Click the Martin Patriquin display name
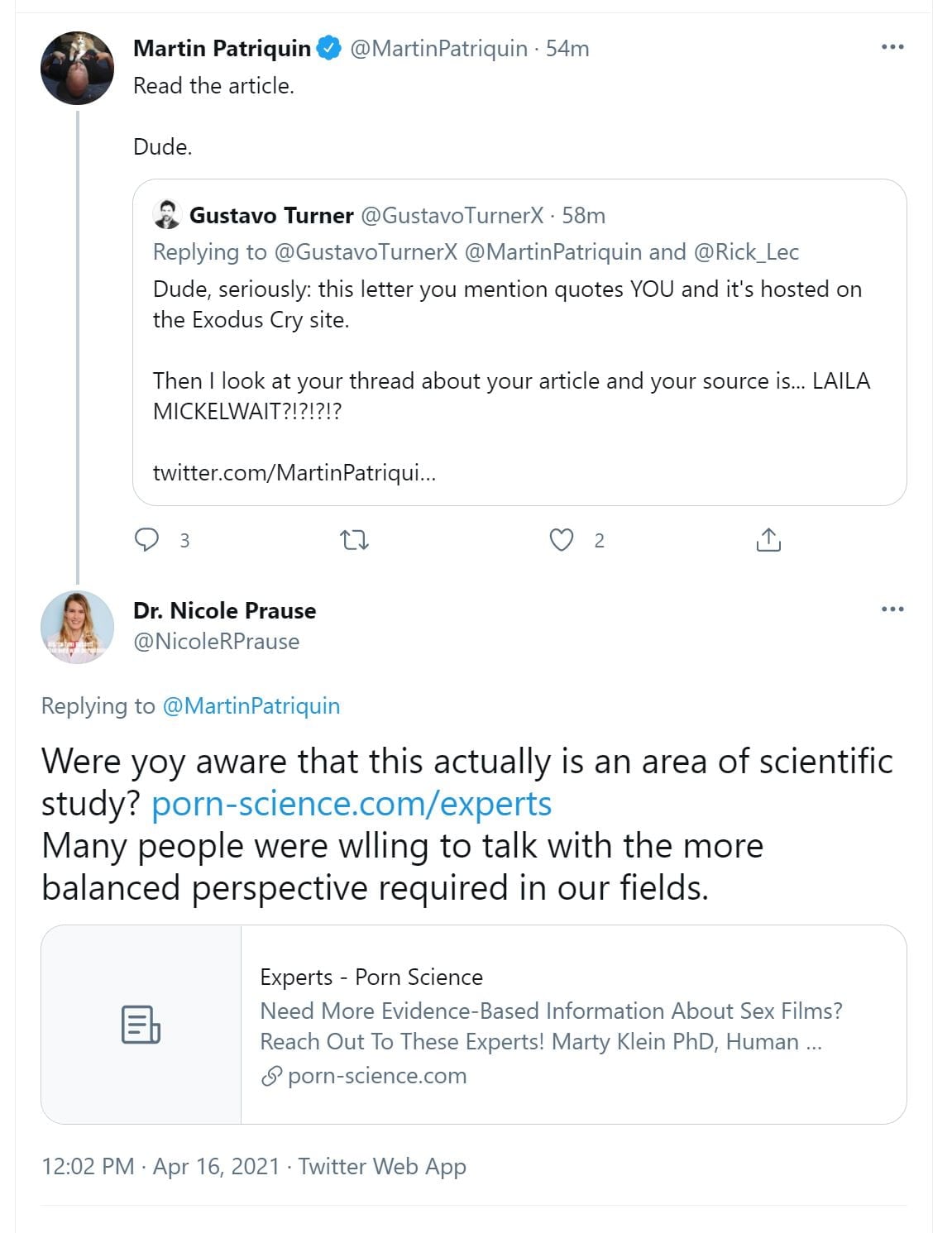 tap(222, 49)
